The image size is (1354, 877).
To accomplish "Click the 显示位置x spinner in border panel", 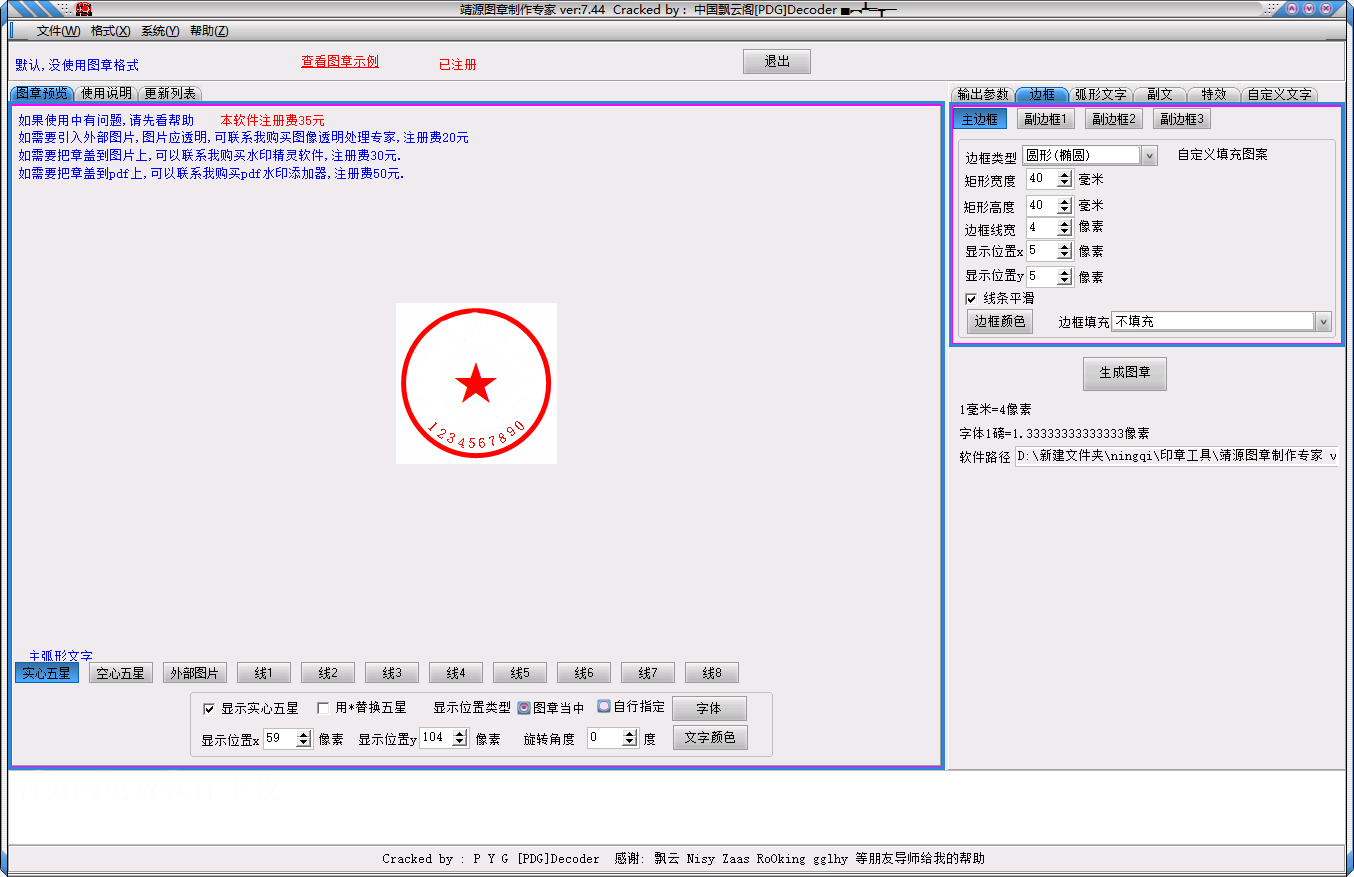I will tap(1064, 251).
